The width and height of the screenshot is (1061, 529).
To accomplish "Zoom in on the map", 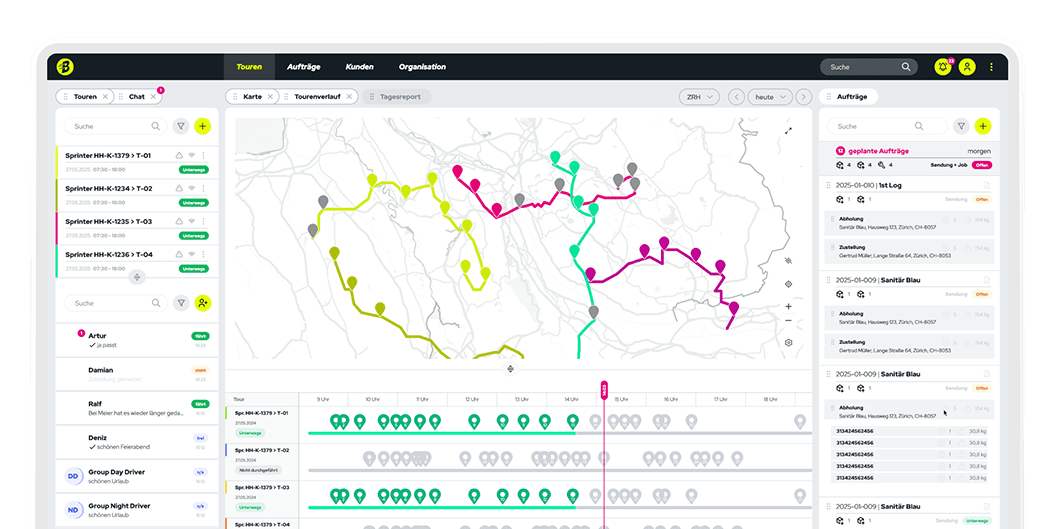I will (788, 306).
